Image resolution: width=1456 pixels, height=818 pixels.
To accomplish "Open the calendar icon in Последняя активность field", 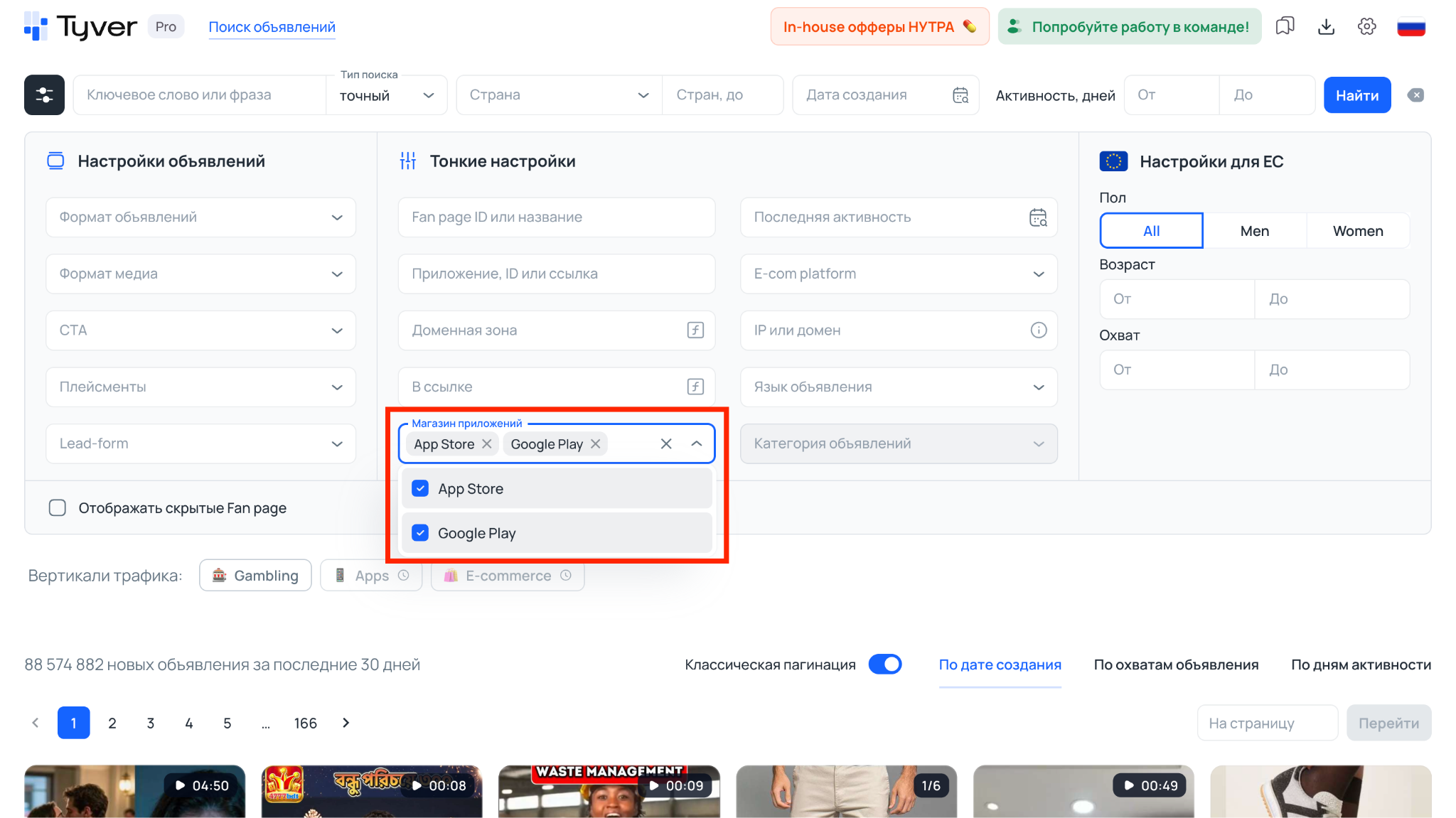I will [1039, 217].
